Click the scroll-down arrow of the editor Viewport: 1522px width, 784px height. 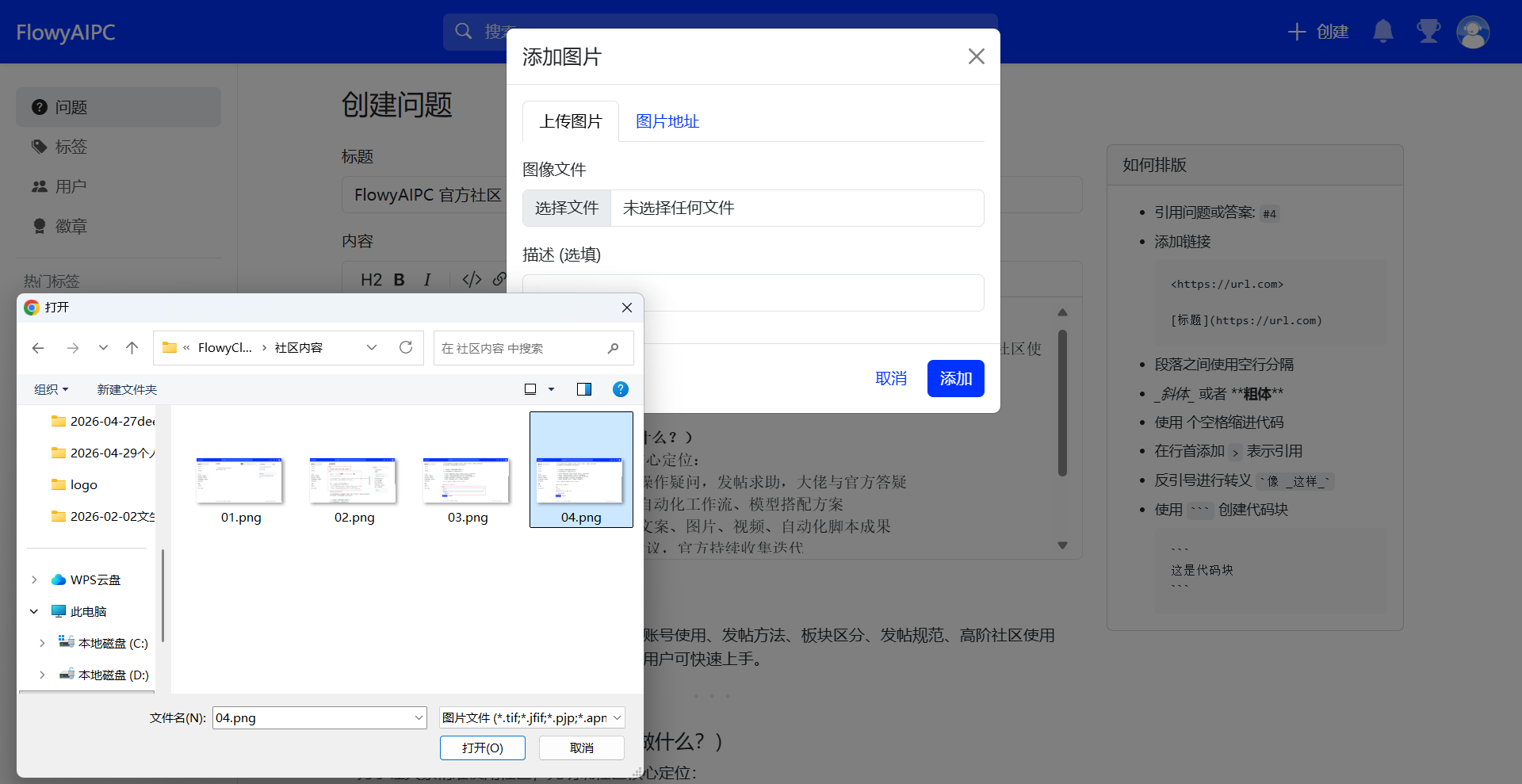1062,545
